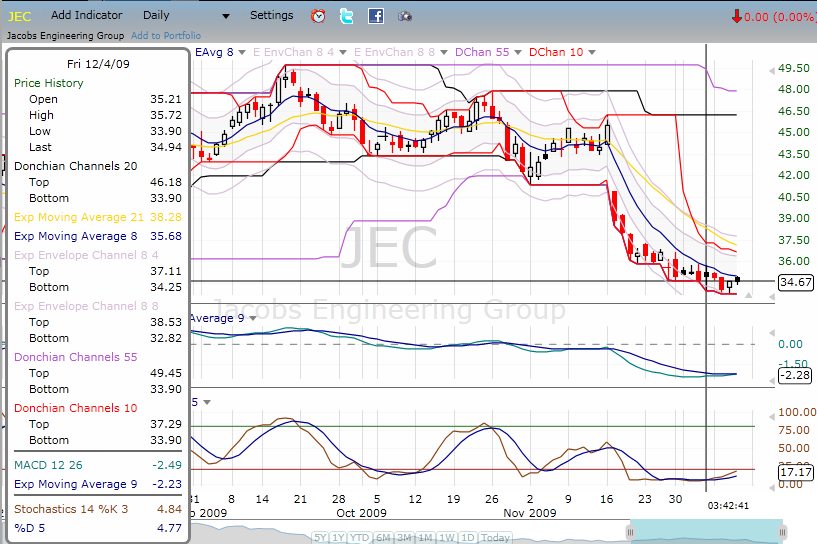Click the -2.28 MACD value label

795,375
